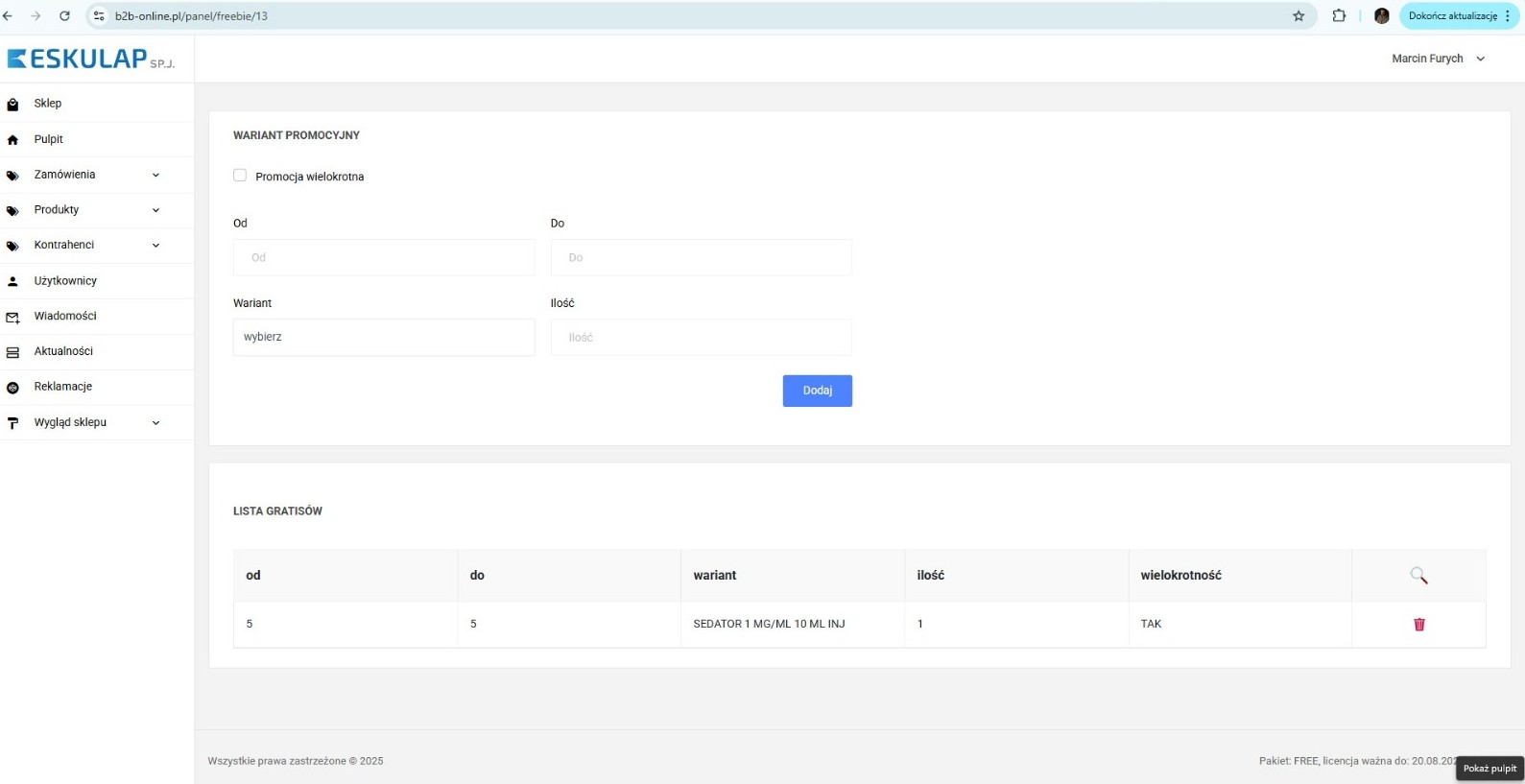The height and width of the screenshot is (784, 1525).
Task: Go to Reklamacje in the sidebar
Action: coord(63,387)
